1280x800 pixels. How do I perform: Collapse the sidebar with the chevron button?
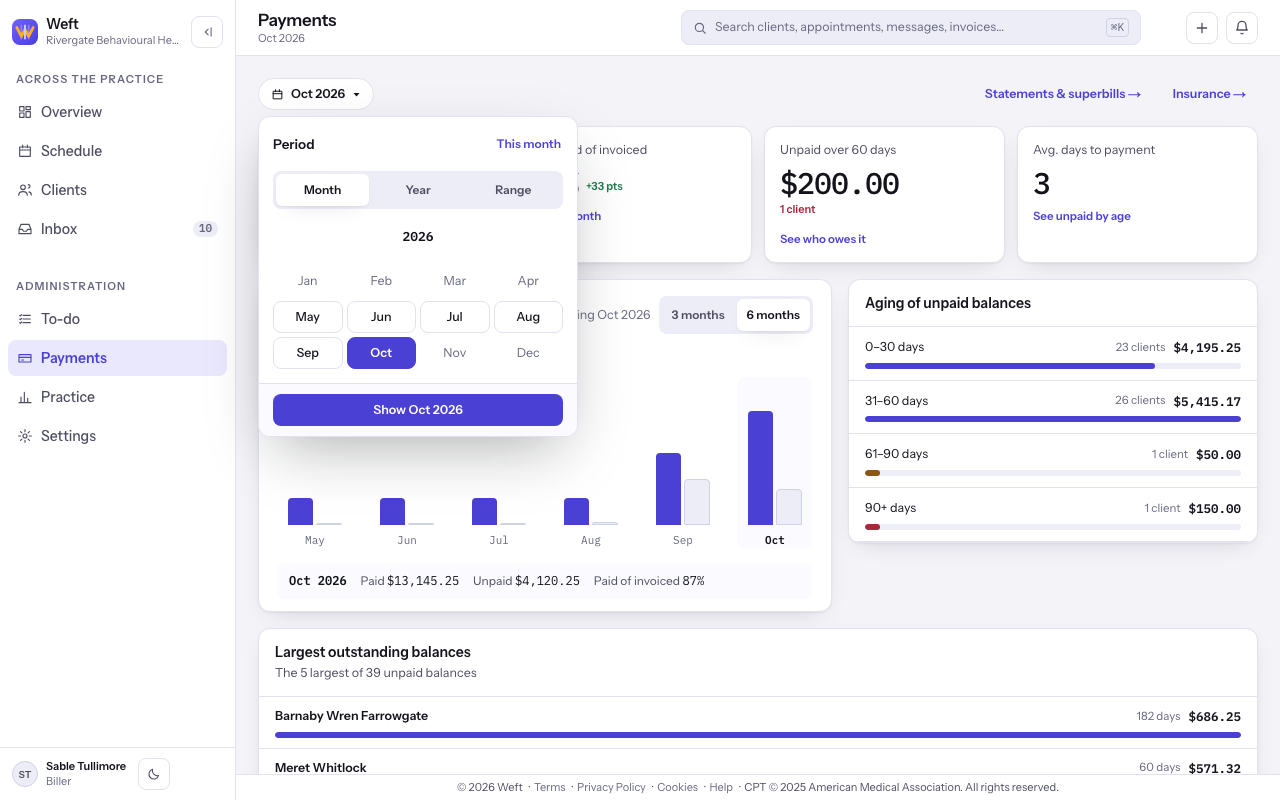(x=207, y=32)
